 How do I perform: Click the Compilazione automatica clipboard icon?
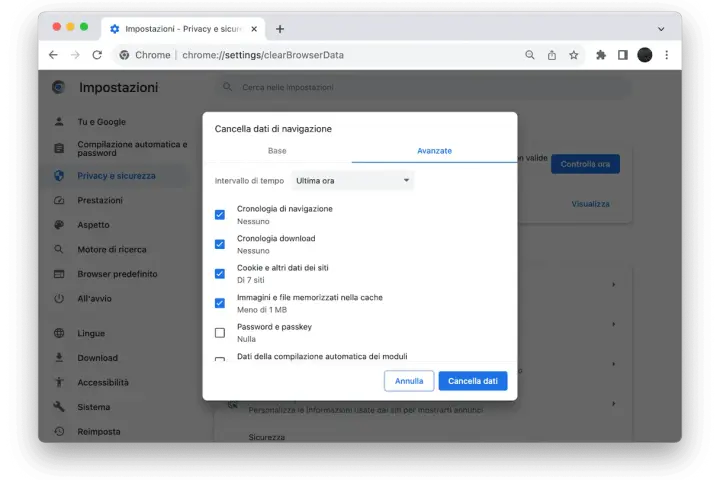(59, 148)
